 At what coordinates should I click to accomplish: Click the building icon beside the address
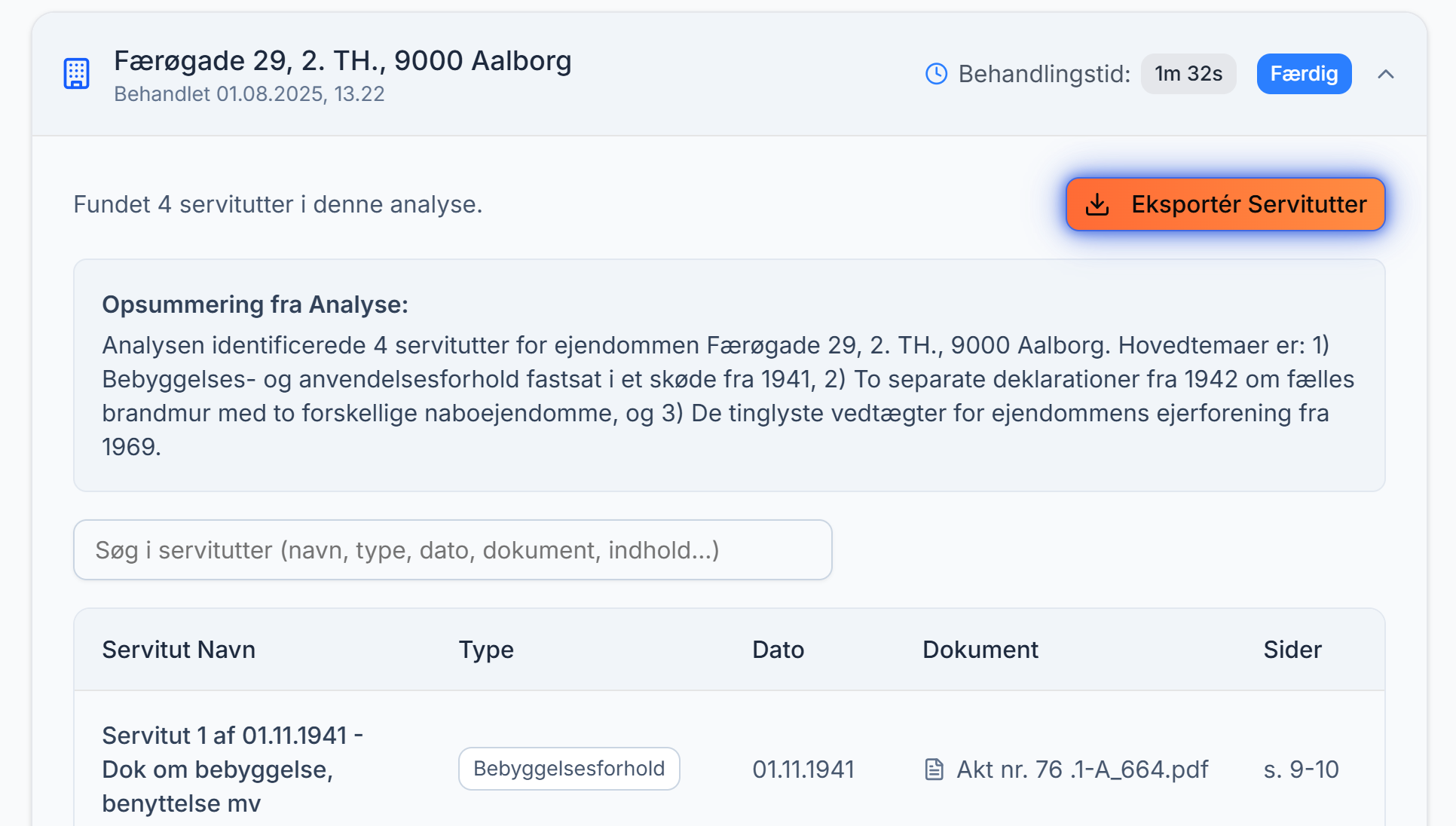tap(75, 74)
